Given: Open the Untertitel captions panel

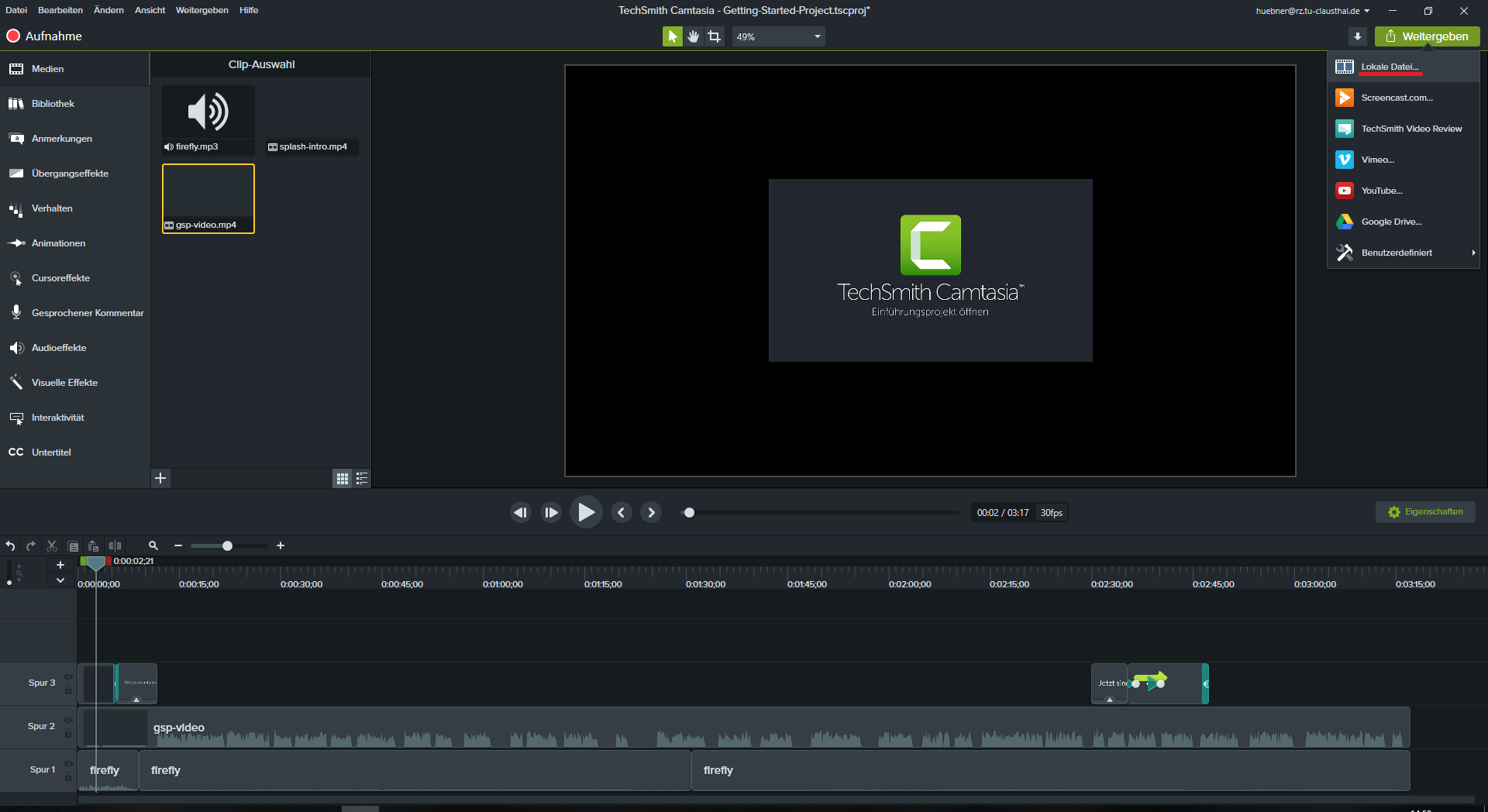Looking at the screenshot, I should pyautogui.click(x=74, y=452).
